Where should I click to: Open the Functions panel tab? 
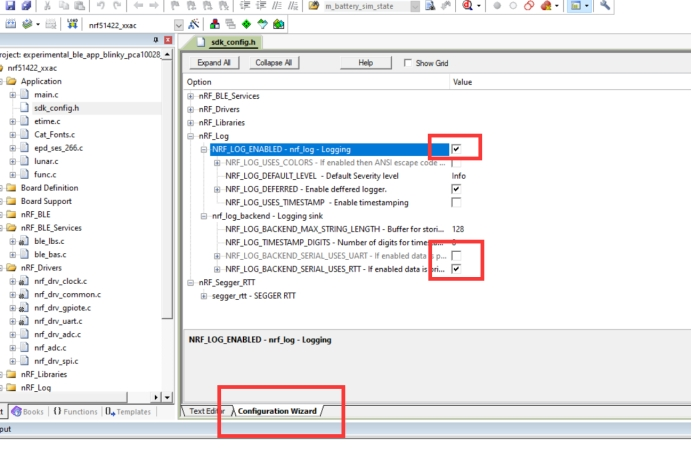click(75, 411)
